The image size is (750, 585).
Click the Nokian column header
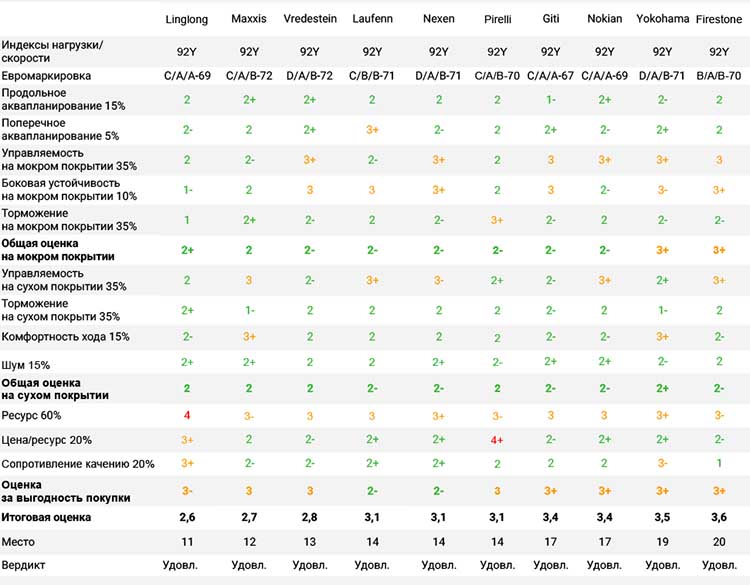(604, 20)
